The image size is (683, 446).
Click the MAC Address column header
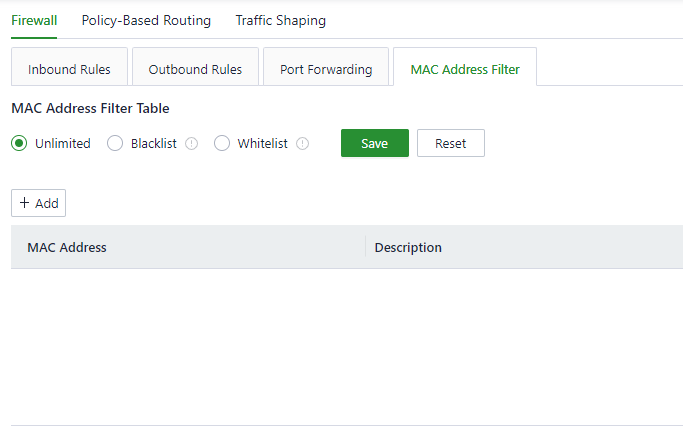67,248
